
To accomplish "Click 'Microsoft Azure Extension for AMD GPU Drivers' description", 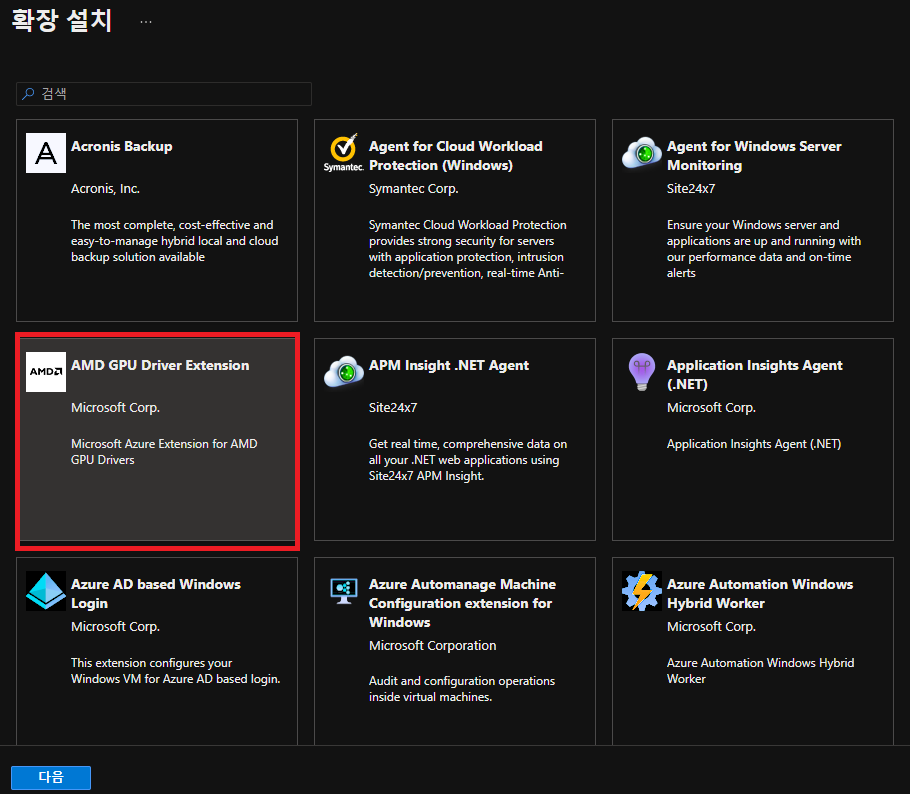I will [x=164, y=452].
